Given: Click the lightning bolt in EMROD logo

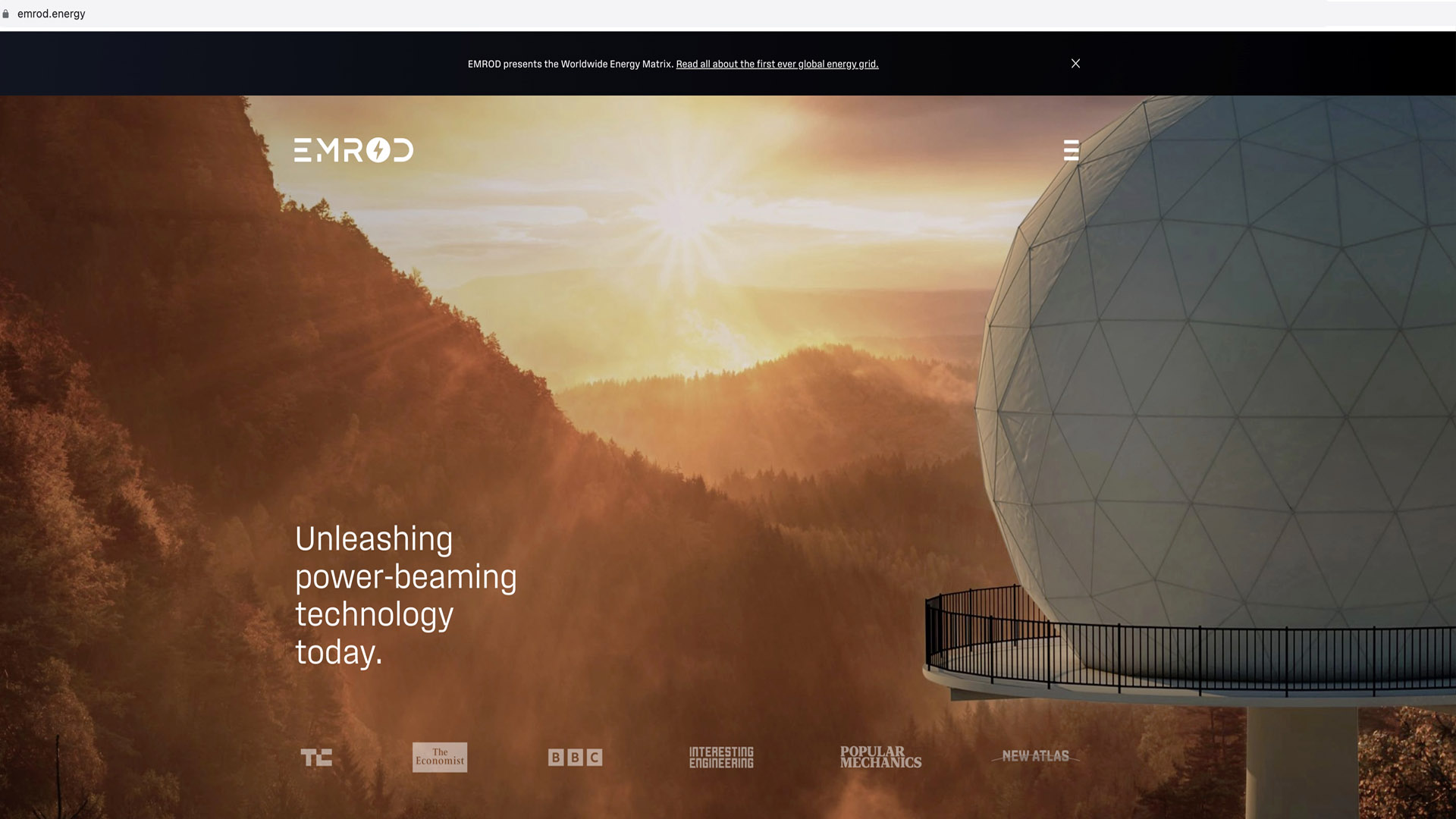Looking at the screenshot, I should pyautogui.click(x=378, y=150).
